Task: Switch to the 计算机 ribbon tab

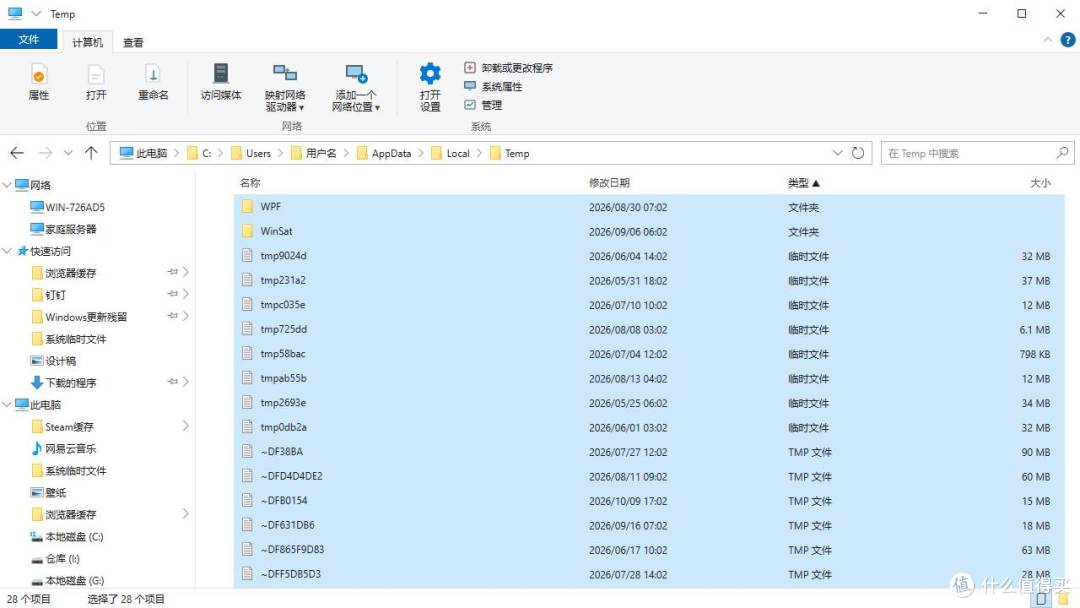Action: click(87, 42)
